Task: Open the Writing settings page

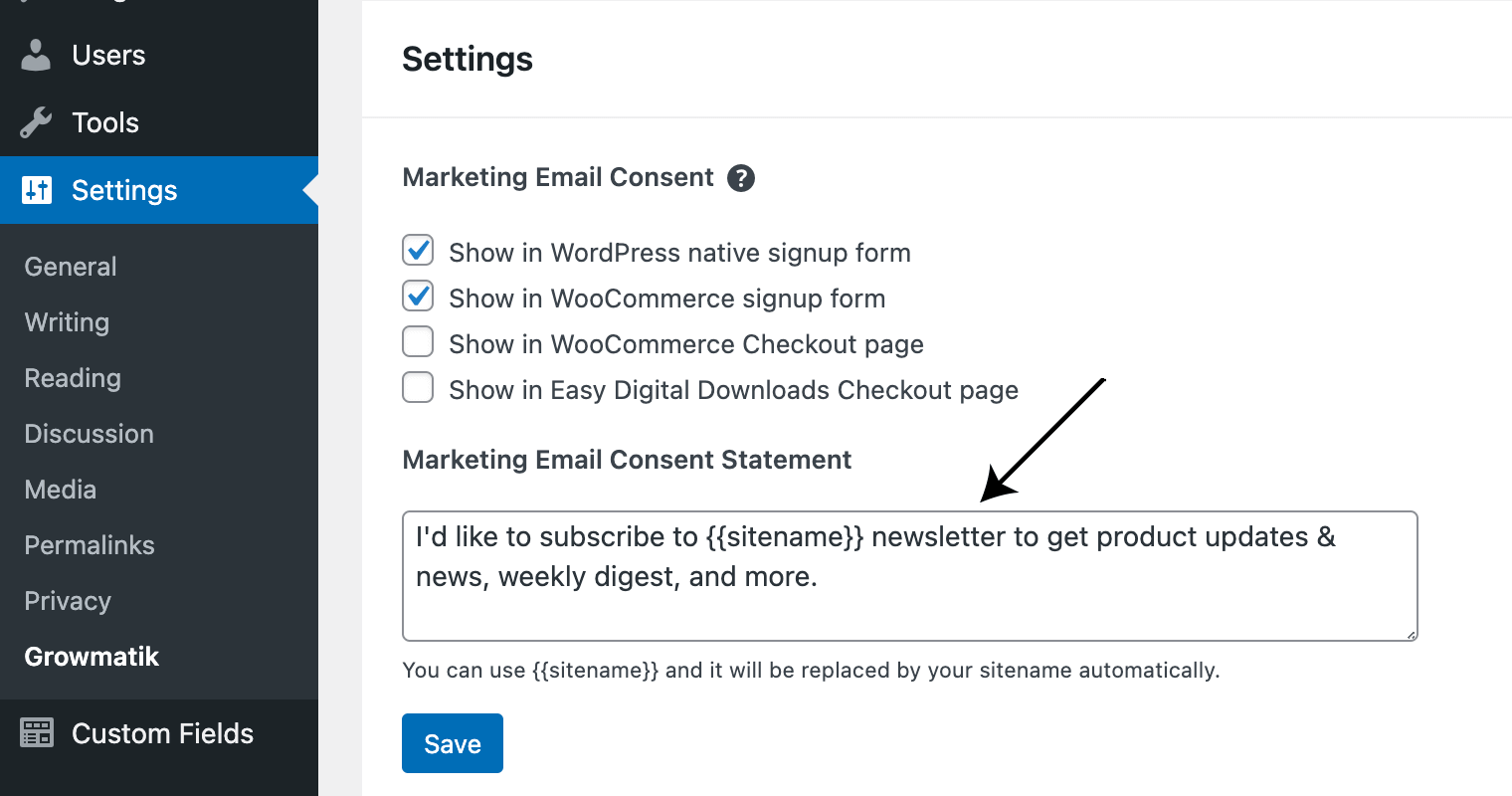Action: [x=67, y=322]
